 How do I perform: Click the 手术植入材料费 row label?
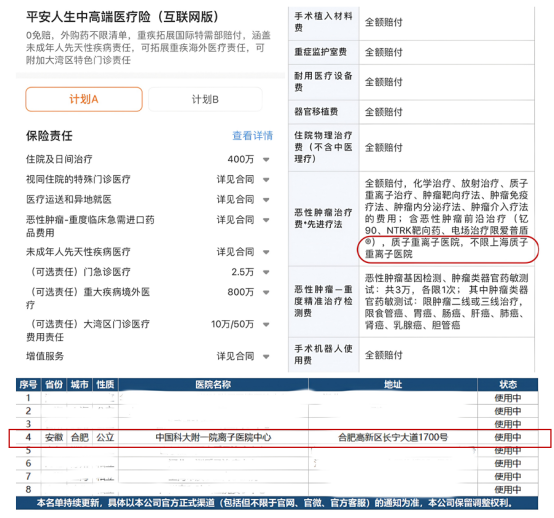(x=323, y=22)
